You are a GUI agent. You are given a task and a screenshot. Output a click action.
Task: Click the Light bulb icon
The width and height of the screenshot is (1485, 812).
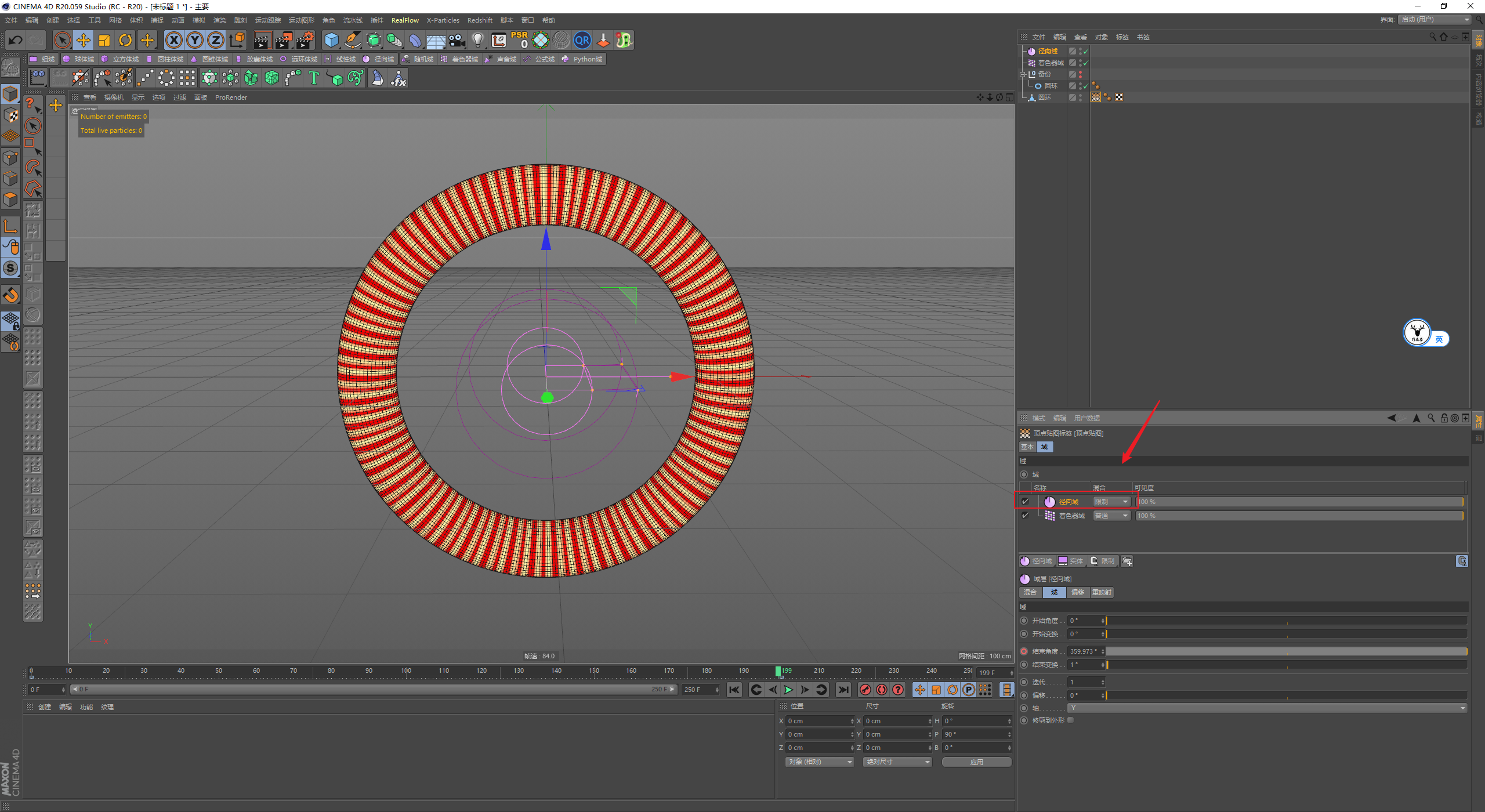[477, 40]
